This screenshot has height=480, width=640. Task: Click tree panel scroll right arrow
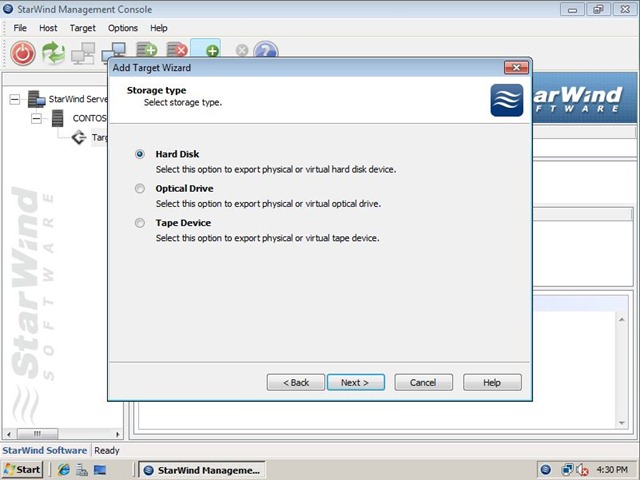coord(118,434)
